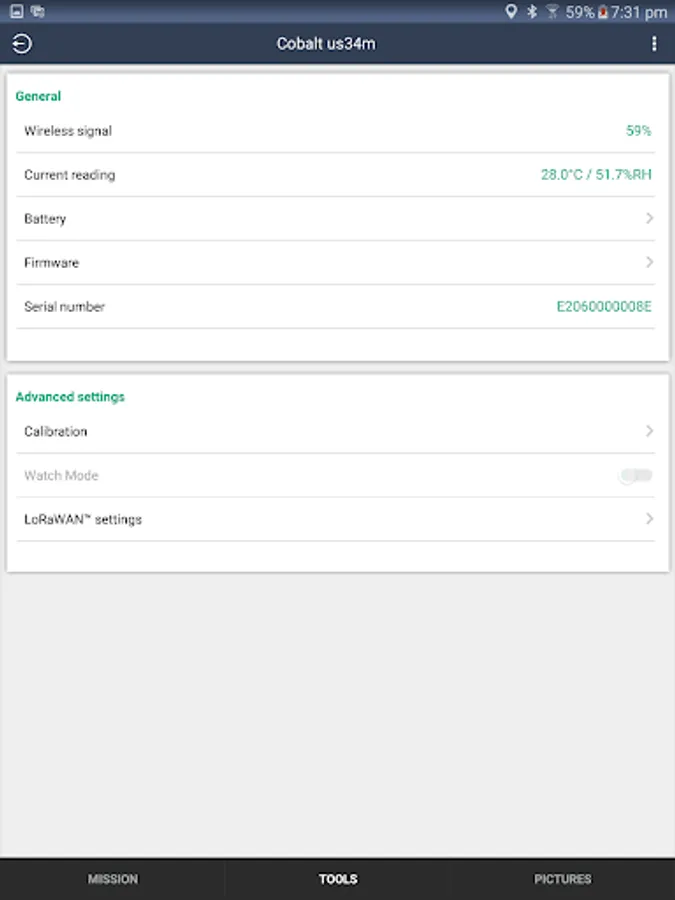Open LoRaWAN settings chevron
This screenshot has width=675, height=900.
(x=649, y=519)
